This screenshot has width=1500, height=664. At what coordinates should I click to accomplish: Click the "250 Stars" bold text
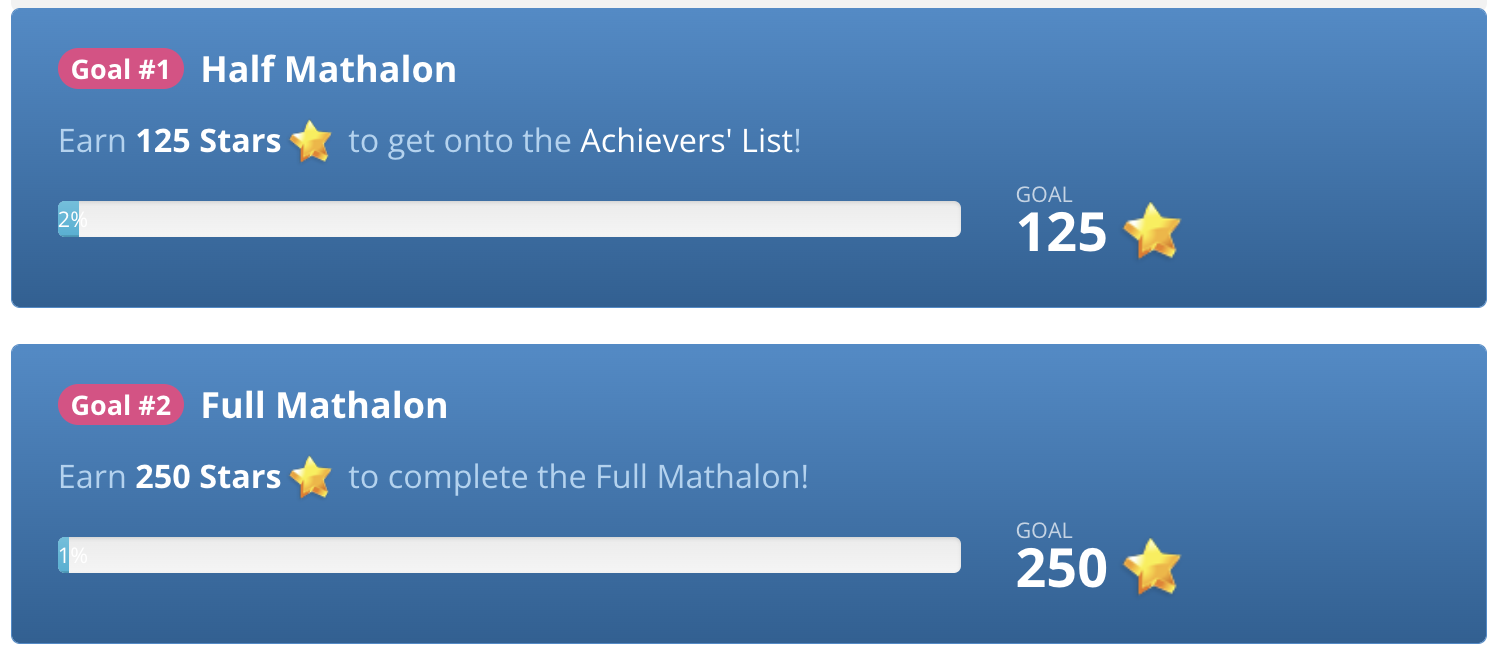208,477
